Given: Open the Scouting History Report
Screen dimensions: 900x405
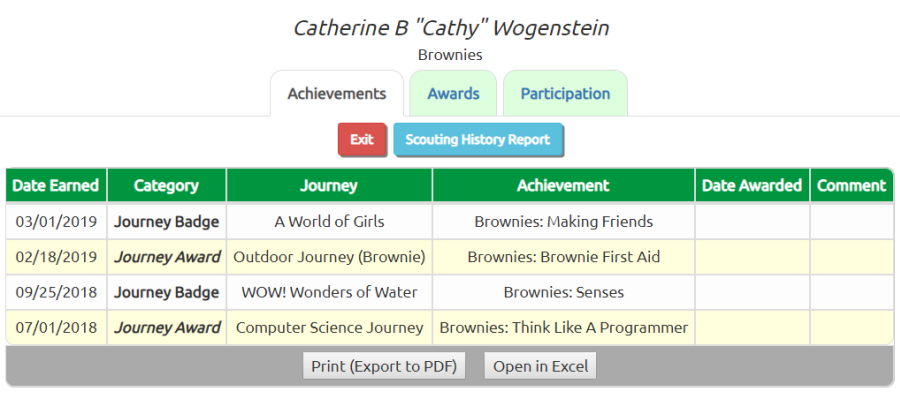Looking at the screenshot, I should click(x=478, y=139).
